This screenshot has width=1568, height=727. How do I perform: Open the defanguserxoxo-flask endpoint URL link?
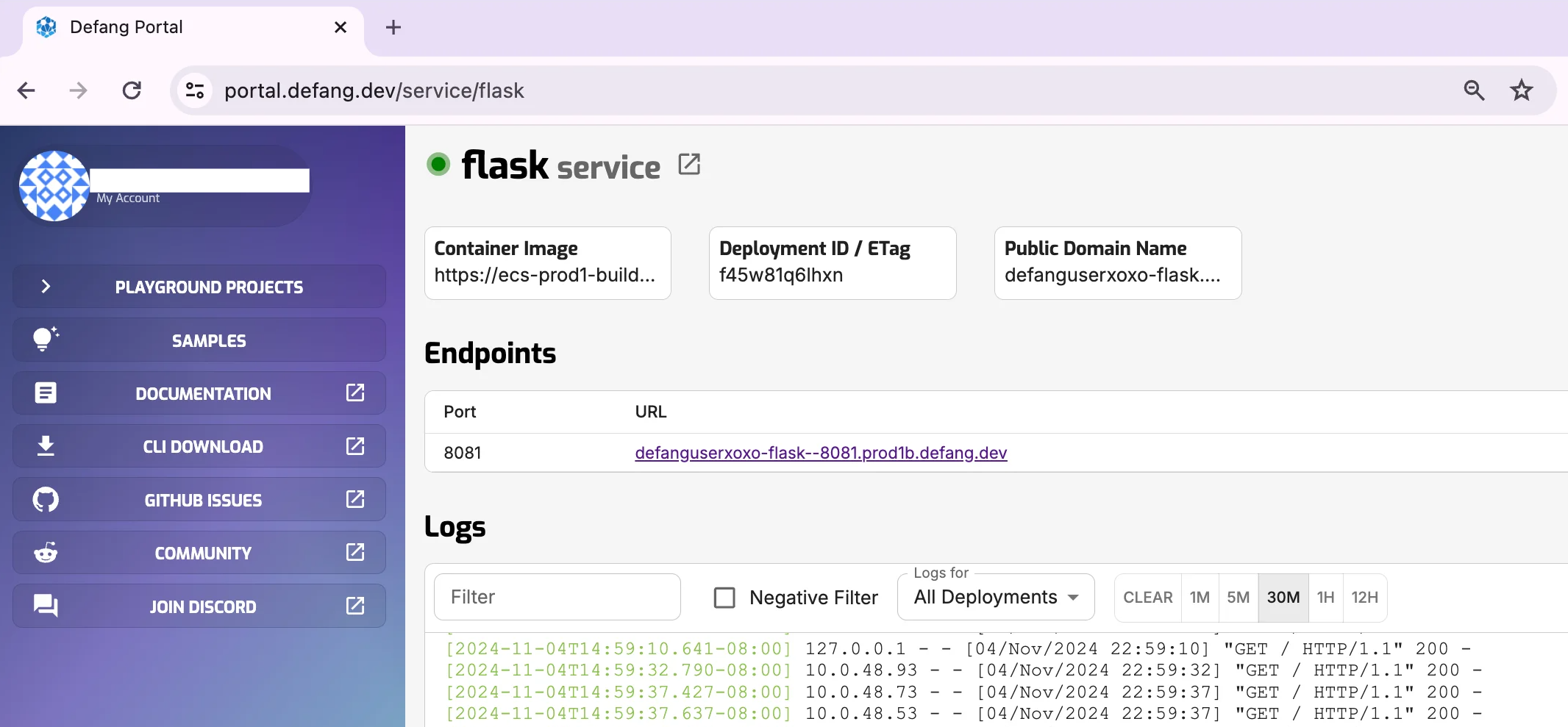point(821,453)
